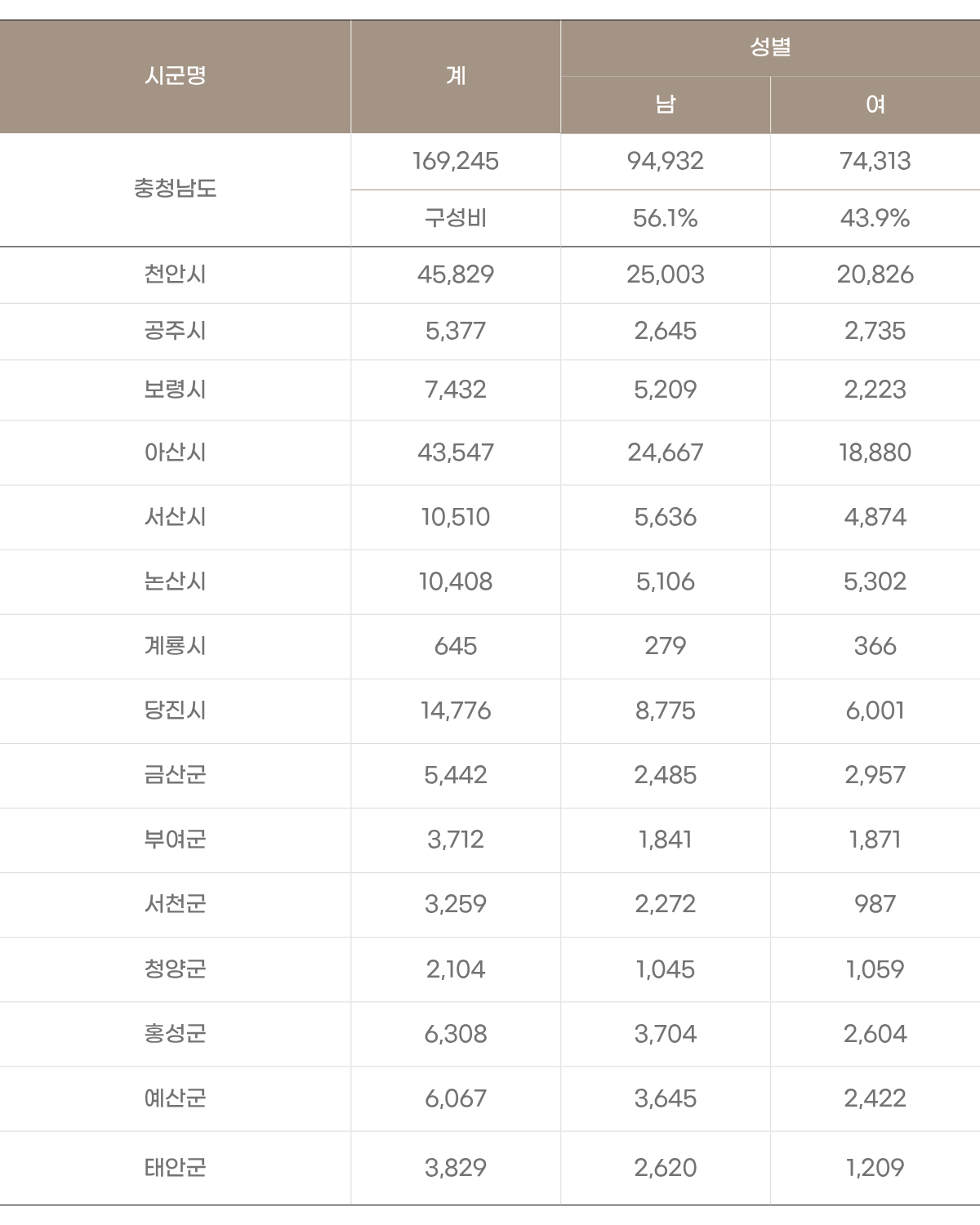Select the 공주시 female count 2,735

click(875, 331)
